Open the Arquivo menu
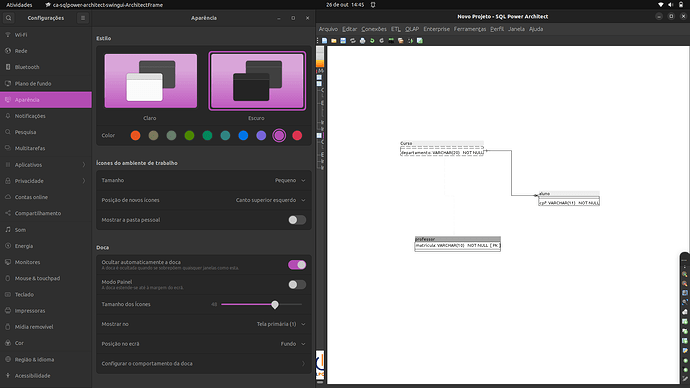690x388 pixels. point(328,29)
